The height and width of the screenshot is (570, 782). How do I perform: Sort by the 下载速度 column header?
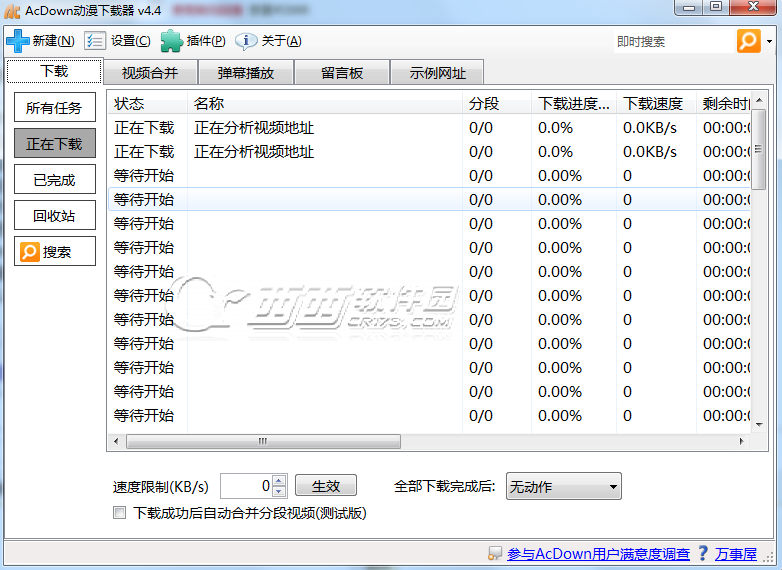656,103
